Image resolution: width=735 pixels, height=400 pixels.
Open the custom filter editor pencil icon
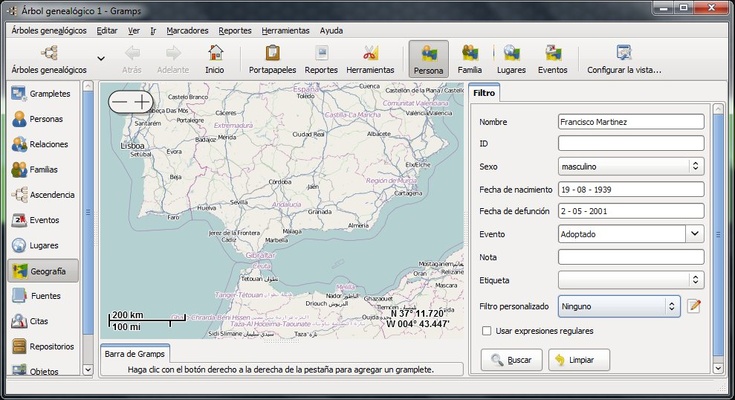695,306
